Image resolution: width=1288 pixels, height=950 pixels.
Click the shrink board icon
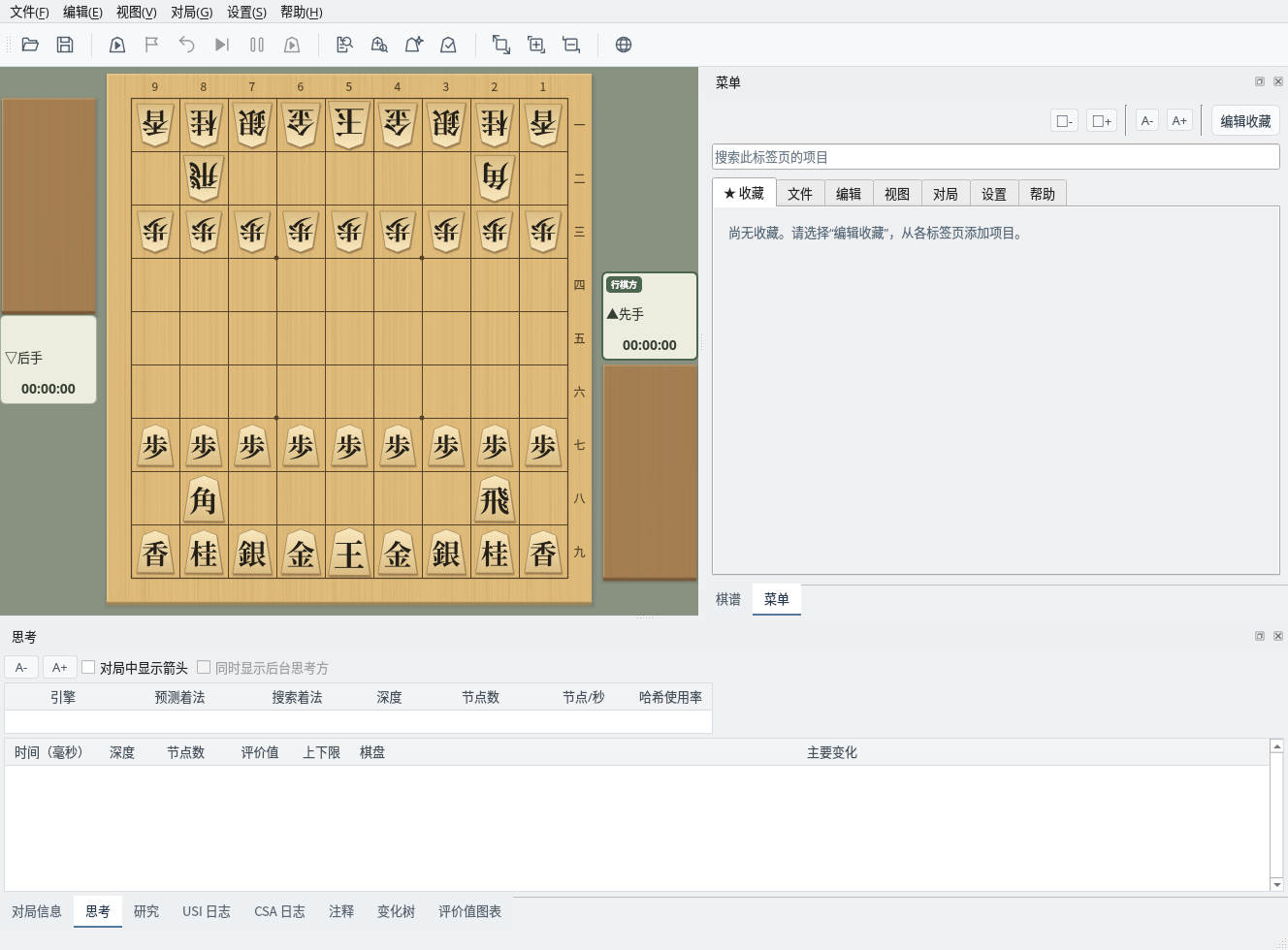pos(571,45)
